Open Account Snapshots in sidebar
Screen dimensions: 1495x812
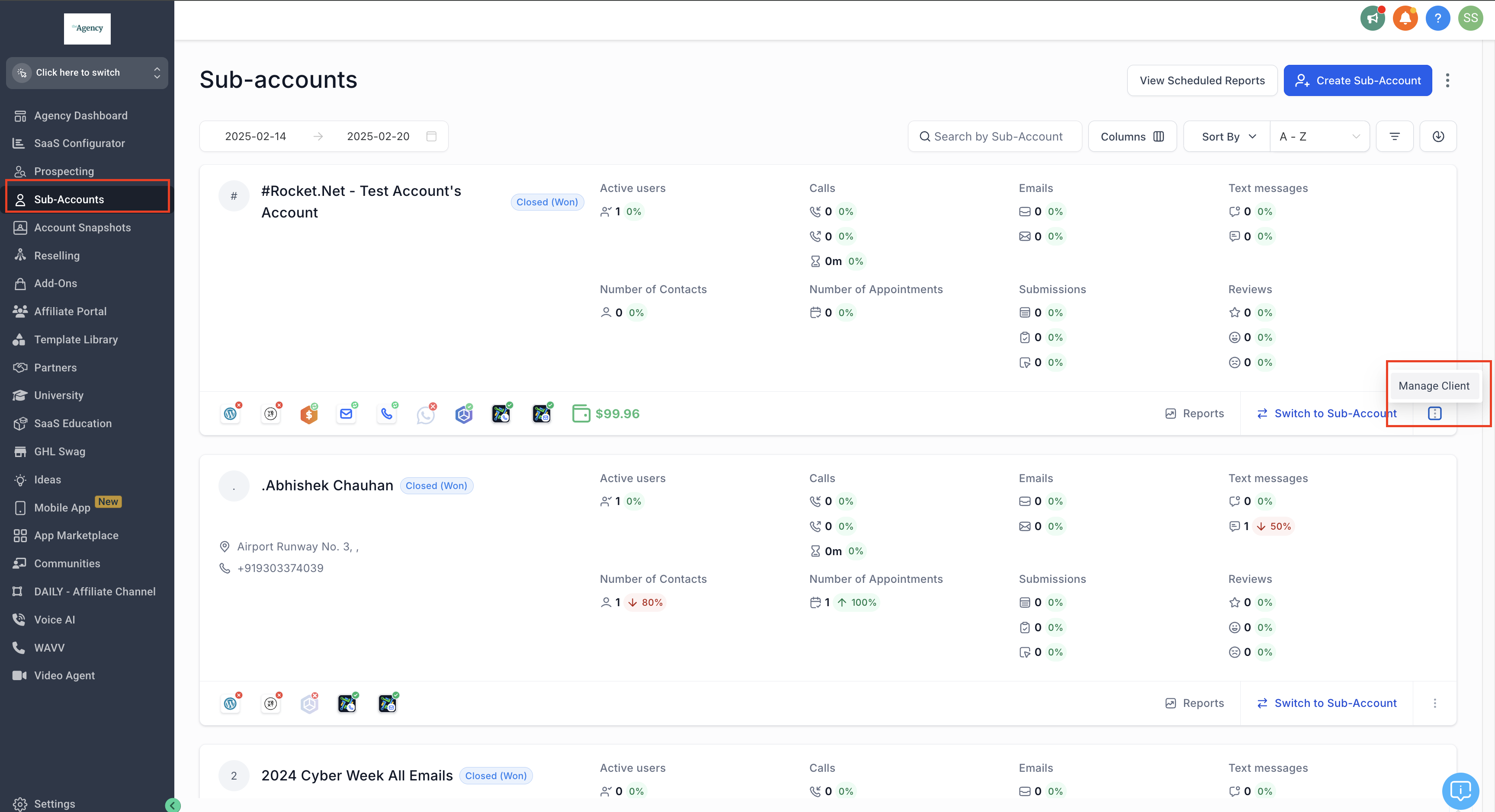click(82, 227)
